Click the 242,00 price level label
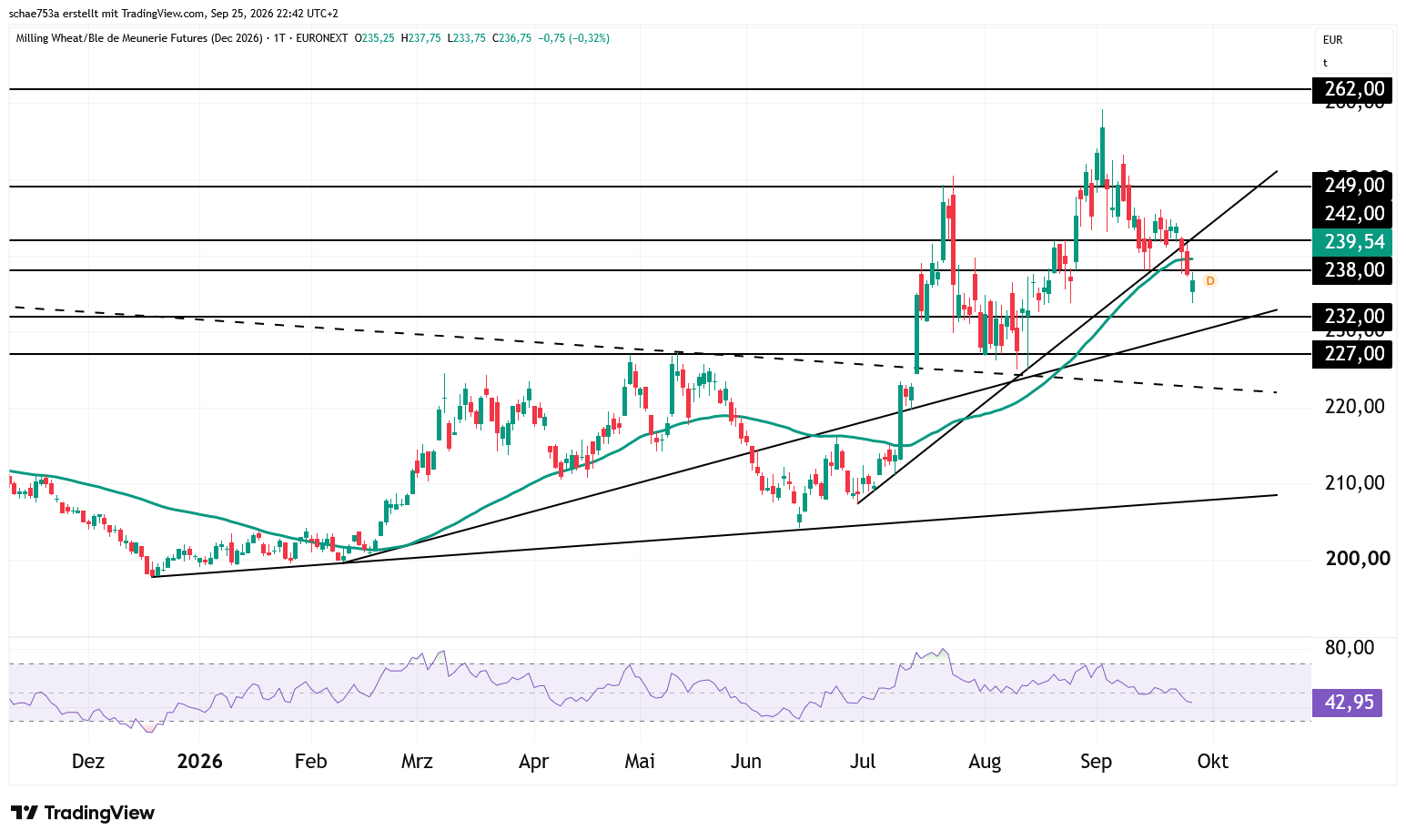1406x840 pixels. [1352, 214]
